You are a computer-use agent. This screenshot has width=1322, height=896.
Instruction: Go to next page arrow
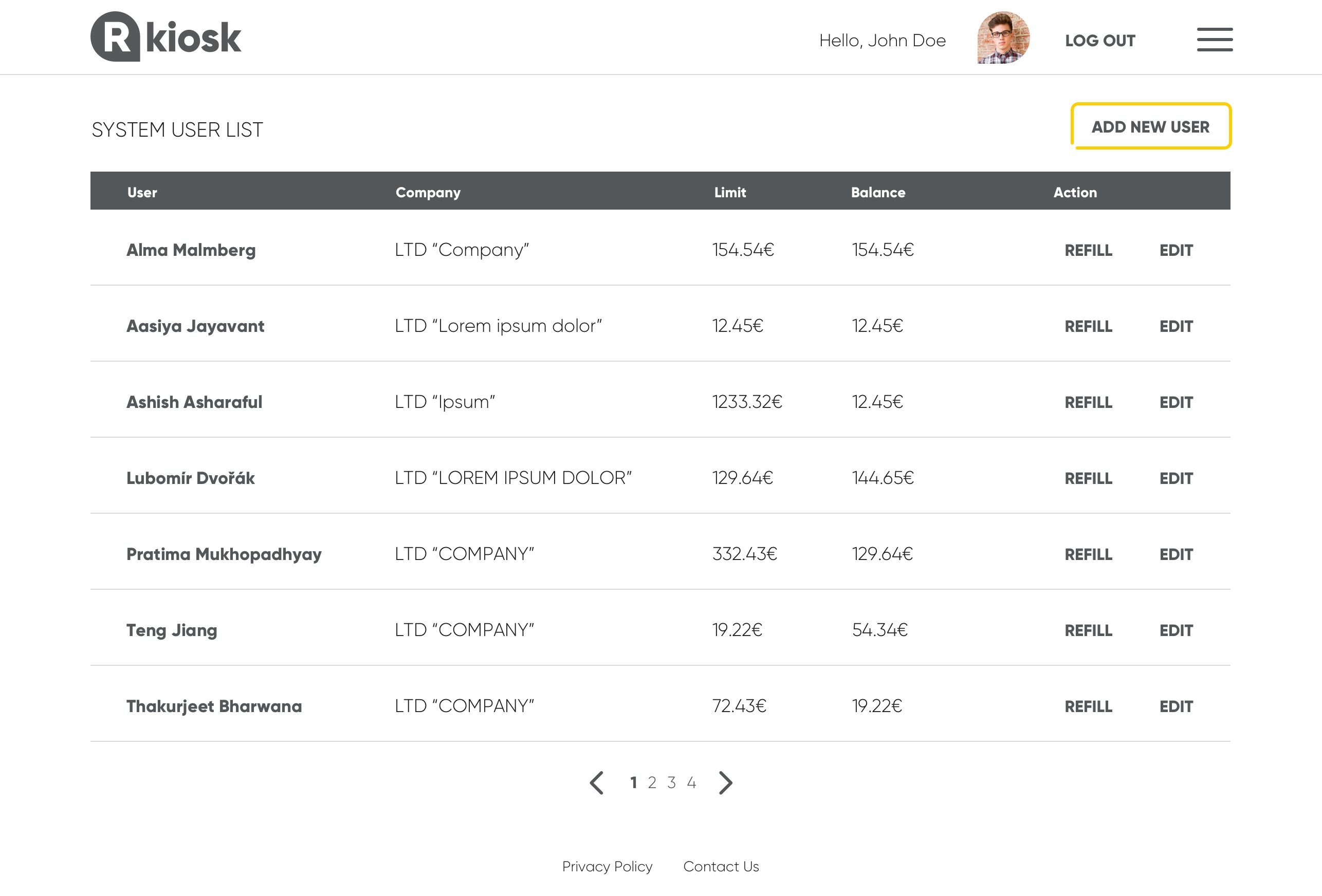click(x=725, y=783)
